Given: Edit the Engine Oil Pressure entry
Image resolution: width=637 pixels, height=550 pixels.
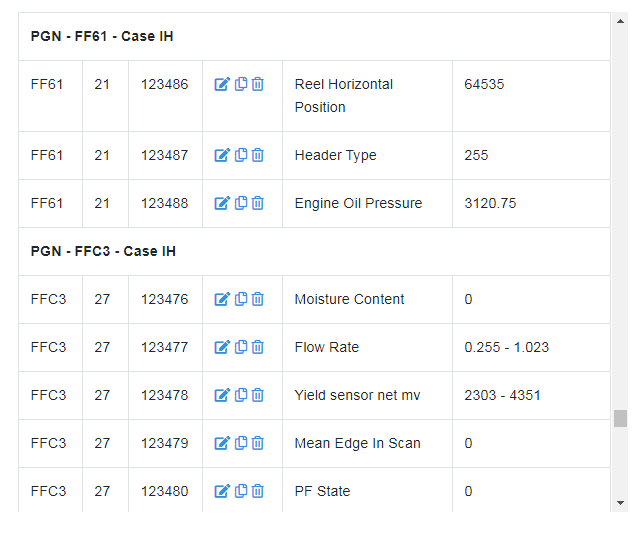Looking at the screenshot, I should click(222, 203).
